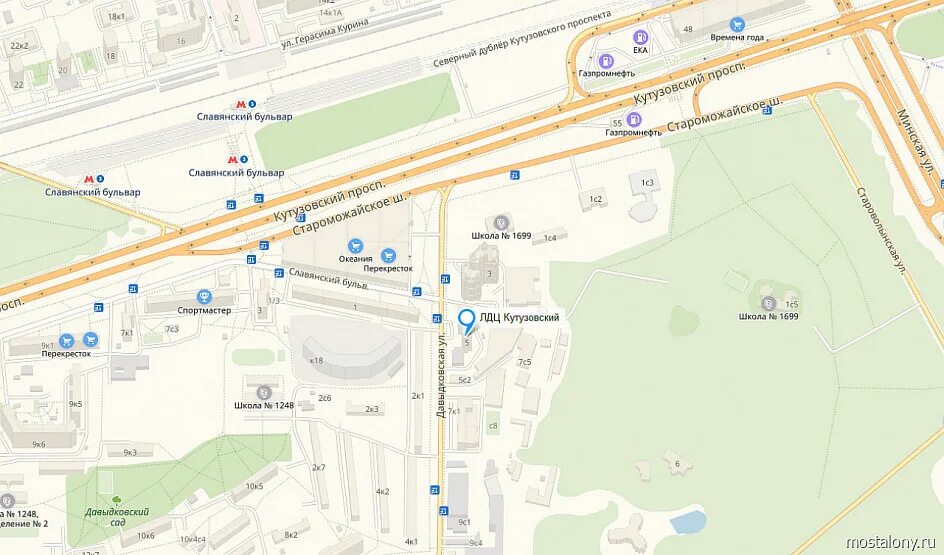Viewport: 944px width, 555px height.
Task: Click the Школа № 1248 icon
Action: [x=263, y=392]
